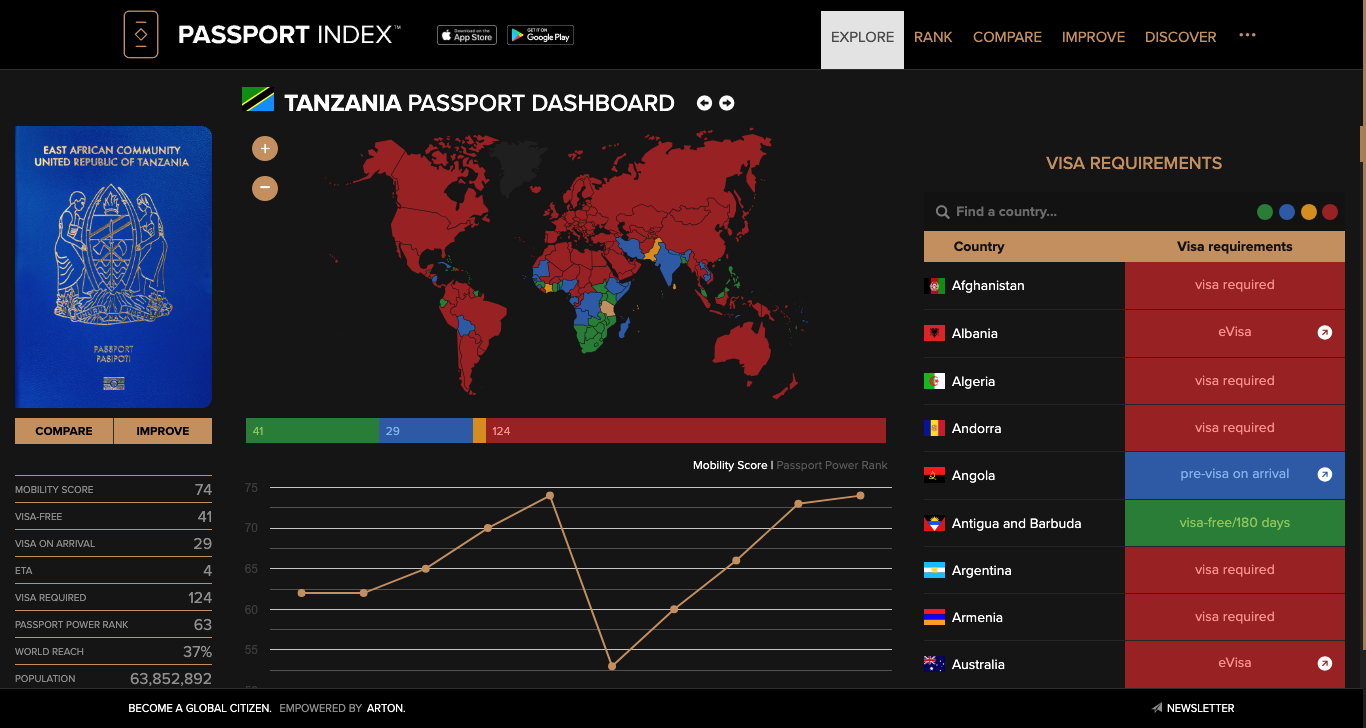
Task: Open the ellipsis overflow menu in navigation
Action: (x=1247, y=37)
